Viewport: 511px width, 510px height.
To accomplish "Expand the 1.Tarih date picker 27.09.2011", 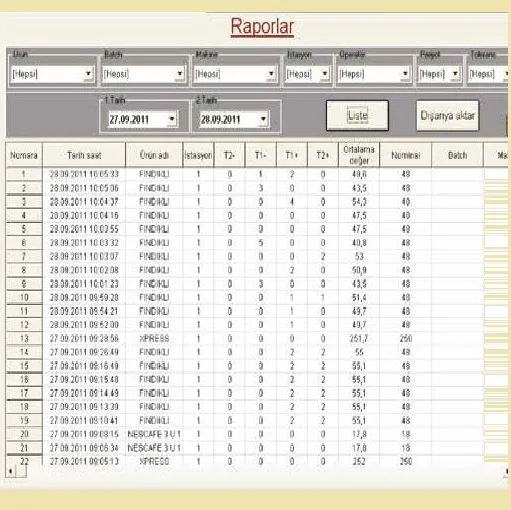I will tap(172, 119).
